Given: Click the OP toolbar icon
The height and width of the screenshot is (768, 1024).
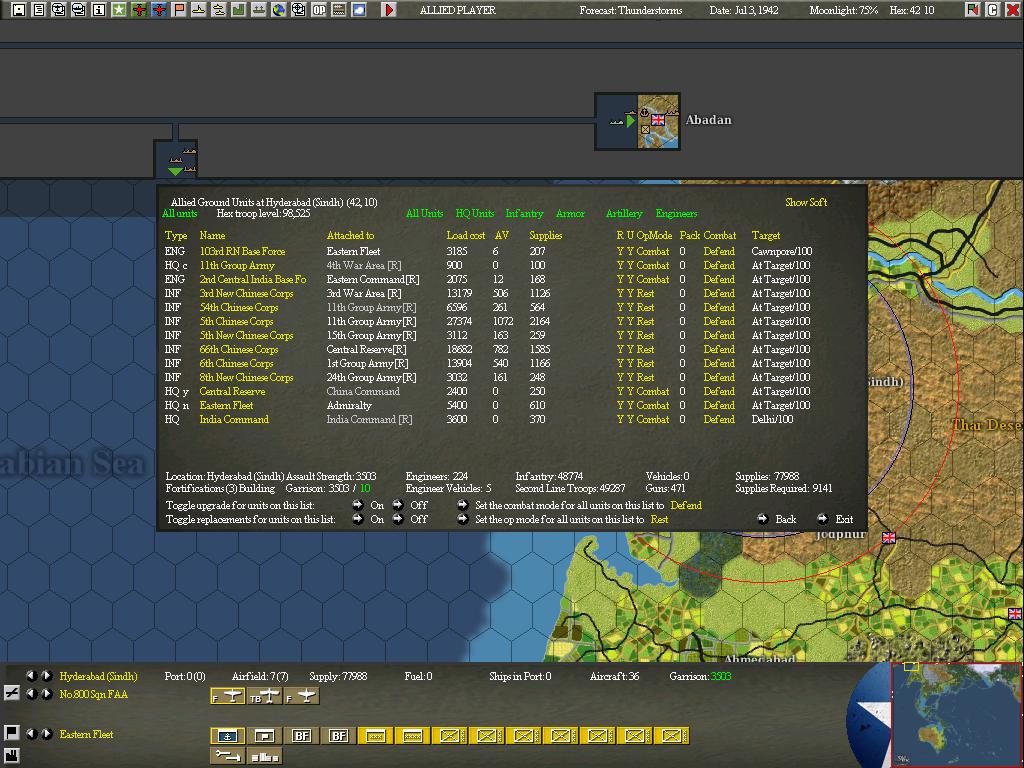Looking at the screenshot, I should tap(319, 10).
